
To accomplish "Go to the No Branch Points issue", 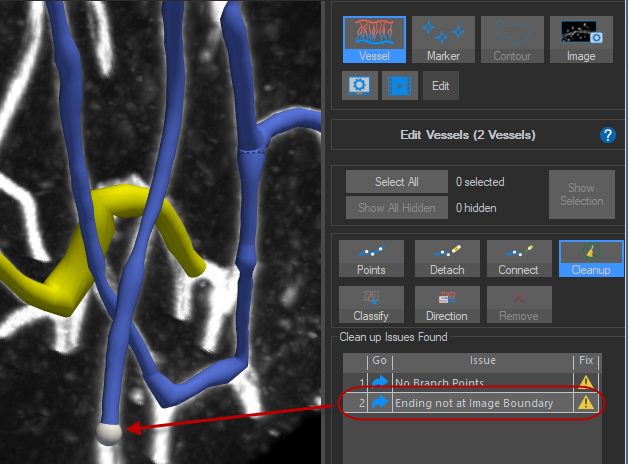I will [x=380, y=383].
